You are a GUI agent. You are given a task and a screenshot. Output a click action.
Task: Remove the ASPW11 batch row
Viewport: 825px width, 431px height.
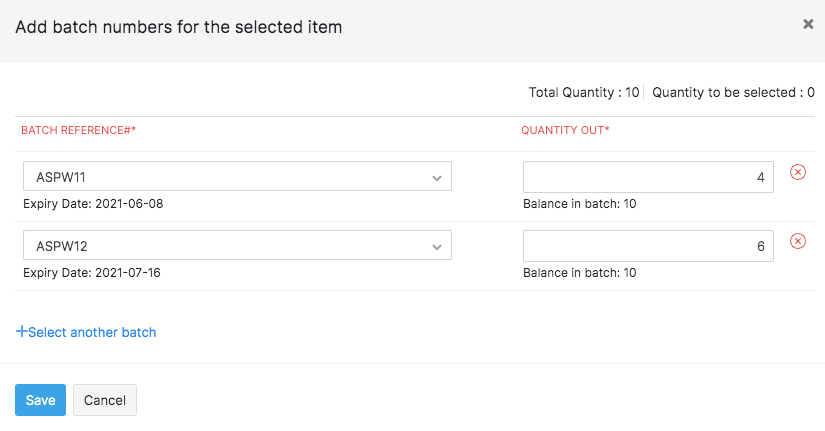(x=798, y=172)
